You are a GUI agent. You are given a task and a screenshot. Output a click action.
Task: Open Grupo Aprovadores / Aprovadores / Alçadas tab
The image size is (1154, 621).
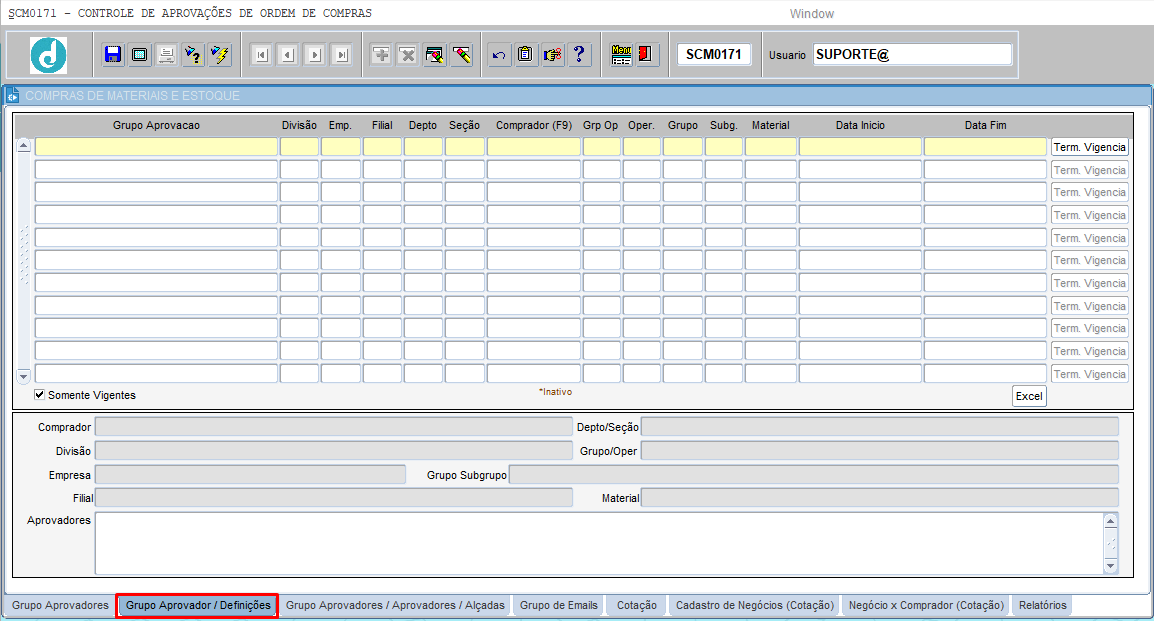coord(395,605)
